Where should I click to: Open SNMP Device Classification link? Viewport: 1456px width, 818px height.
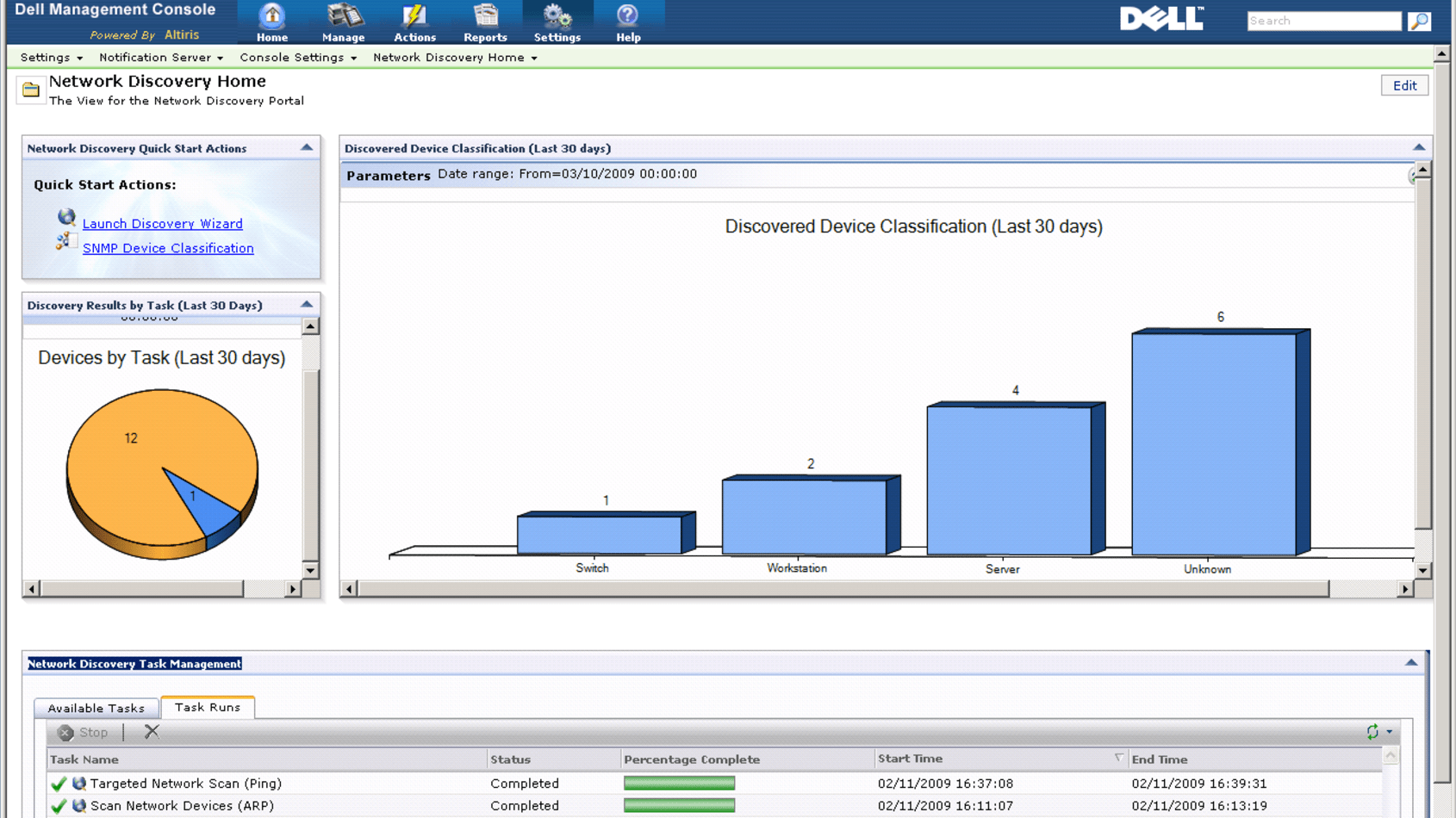168,248
